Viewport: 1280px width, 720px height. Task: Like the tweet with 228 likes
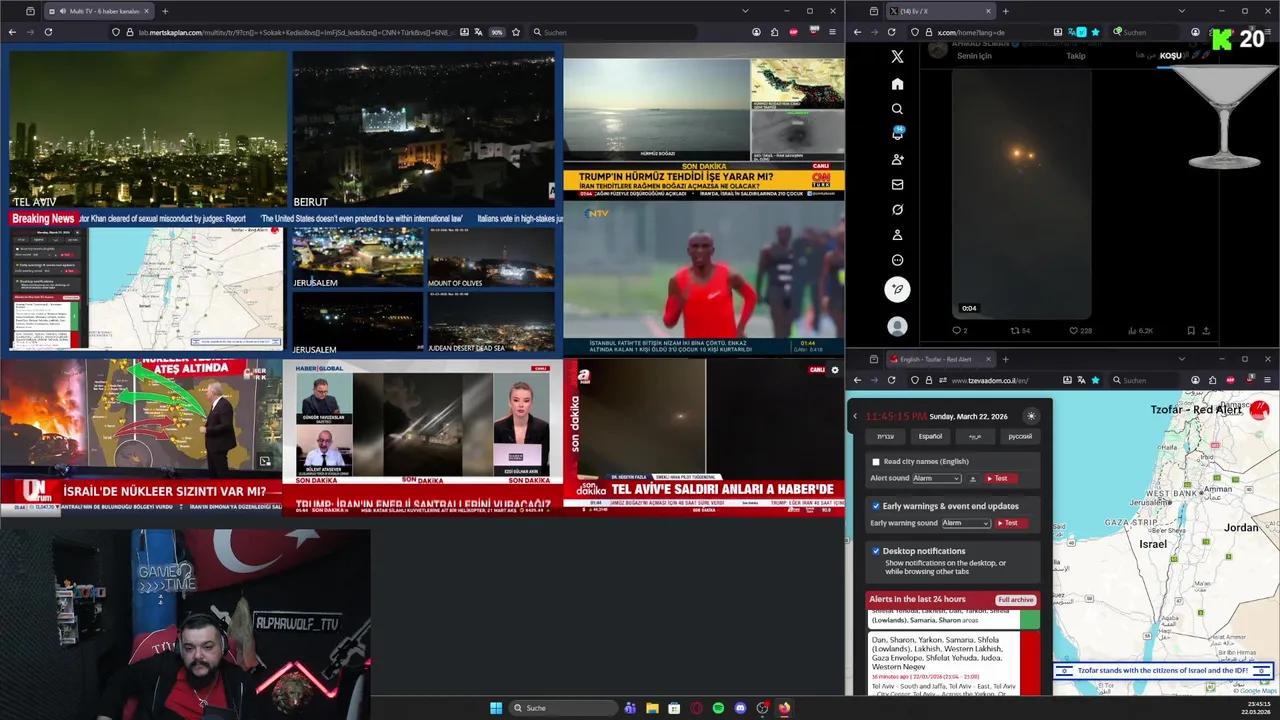1080,331
